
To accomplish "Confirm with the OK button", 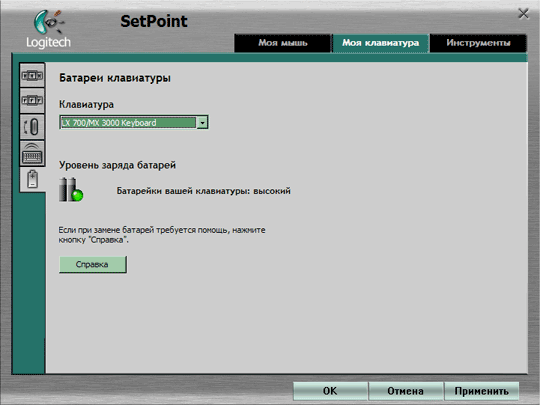I will click(330, 391).
